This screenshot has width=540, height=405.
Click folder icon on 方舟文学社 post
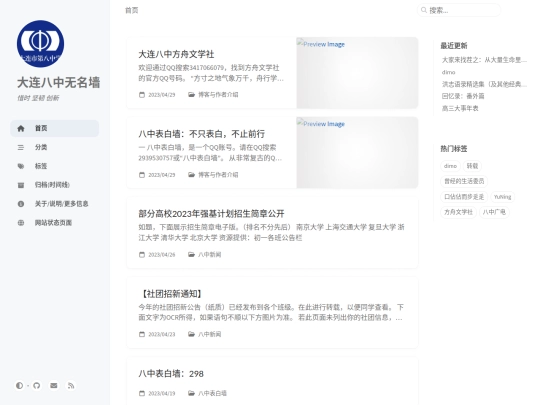coord(191,95)
